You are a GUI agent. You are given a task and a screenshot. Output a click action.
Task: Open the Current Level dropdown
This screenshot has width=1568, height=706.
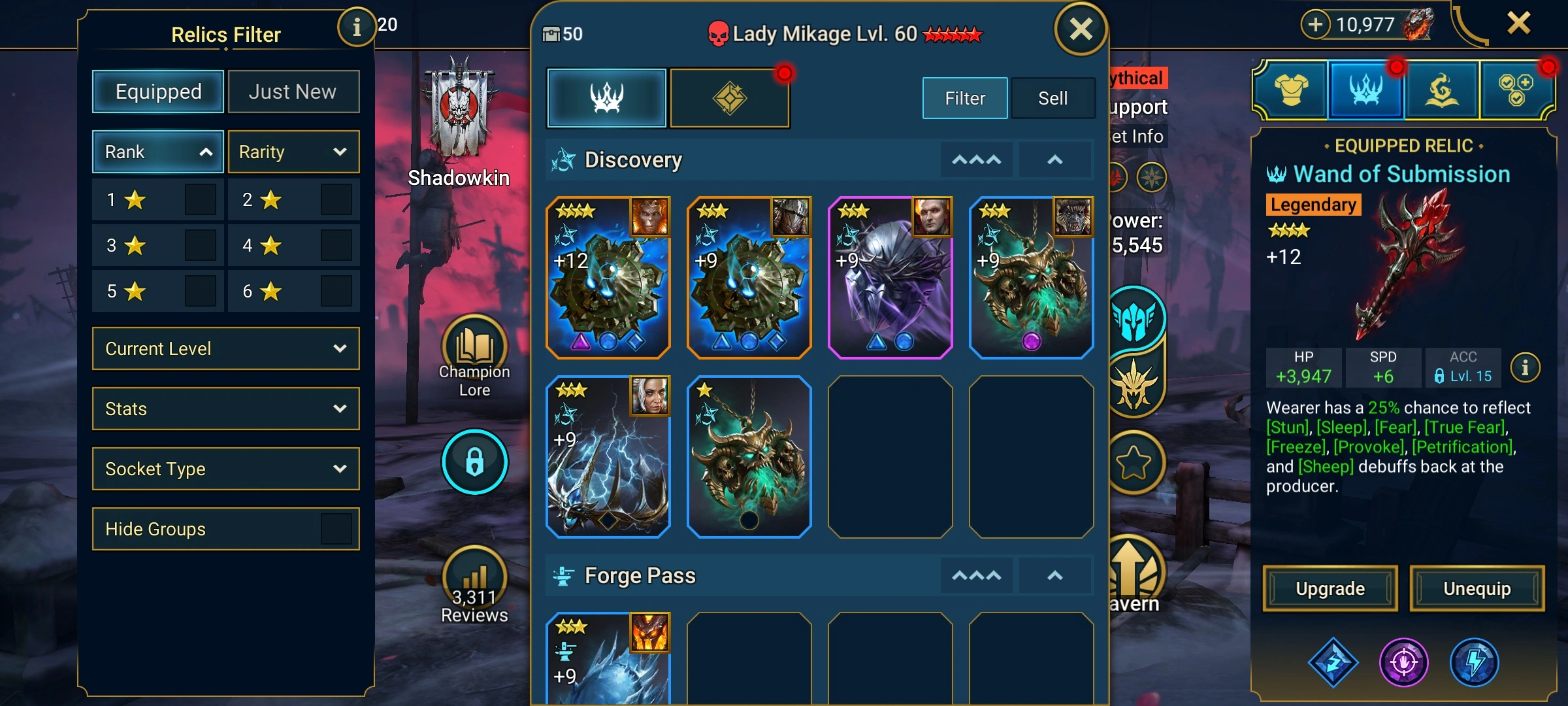click(x=226, y=348)
